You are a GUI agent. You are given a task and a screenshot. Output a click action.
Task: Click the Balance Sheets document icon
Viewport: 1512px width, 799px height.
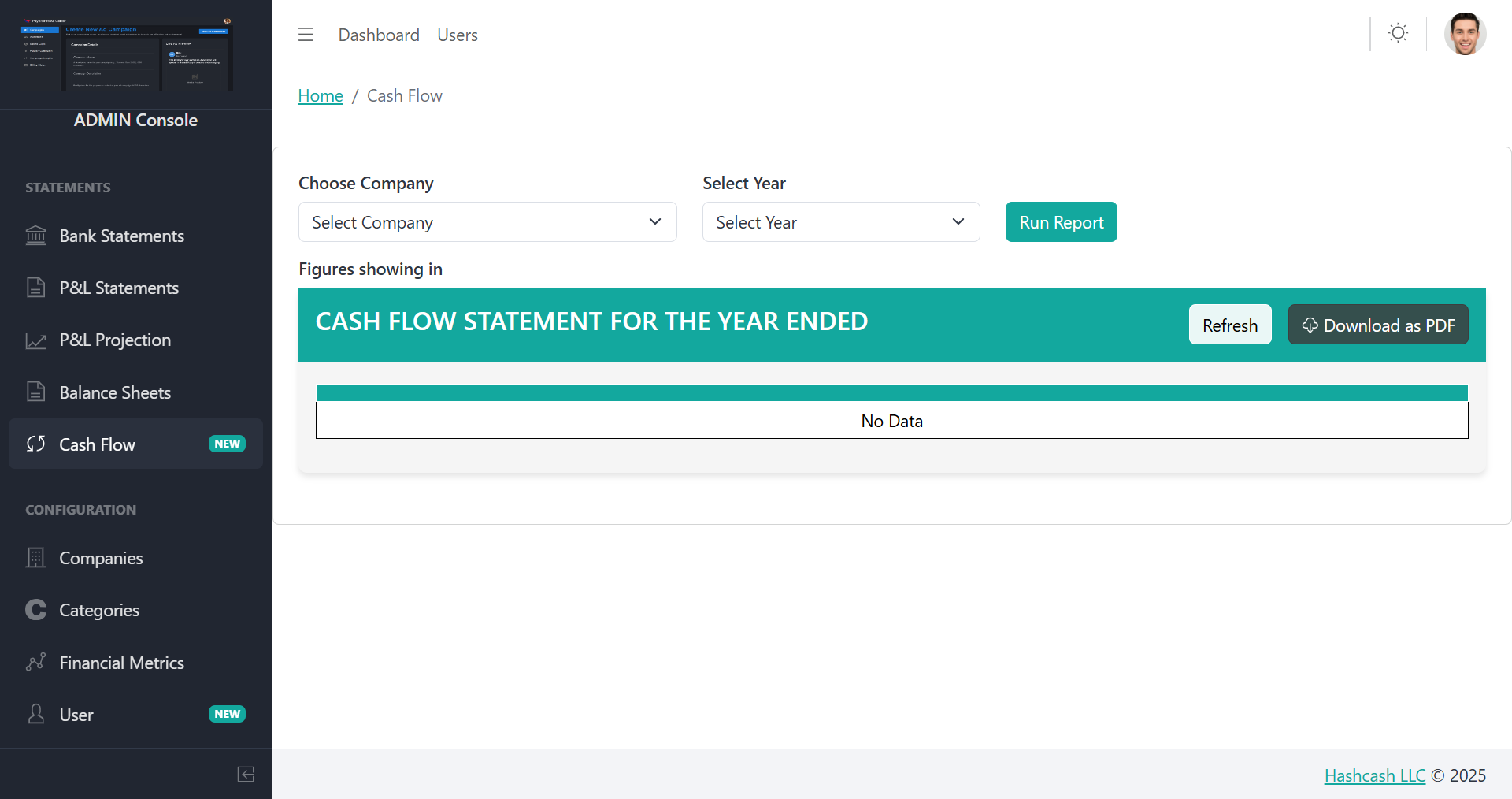click(35, 392)
